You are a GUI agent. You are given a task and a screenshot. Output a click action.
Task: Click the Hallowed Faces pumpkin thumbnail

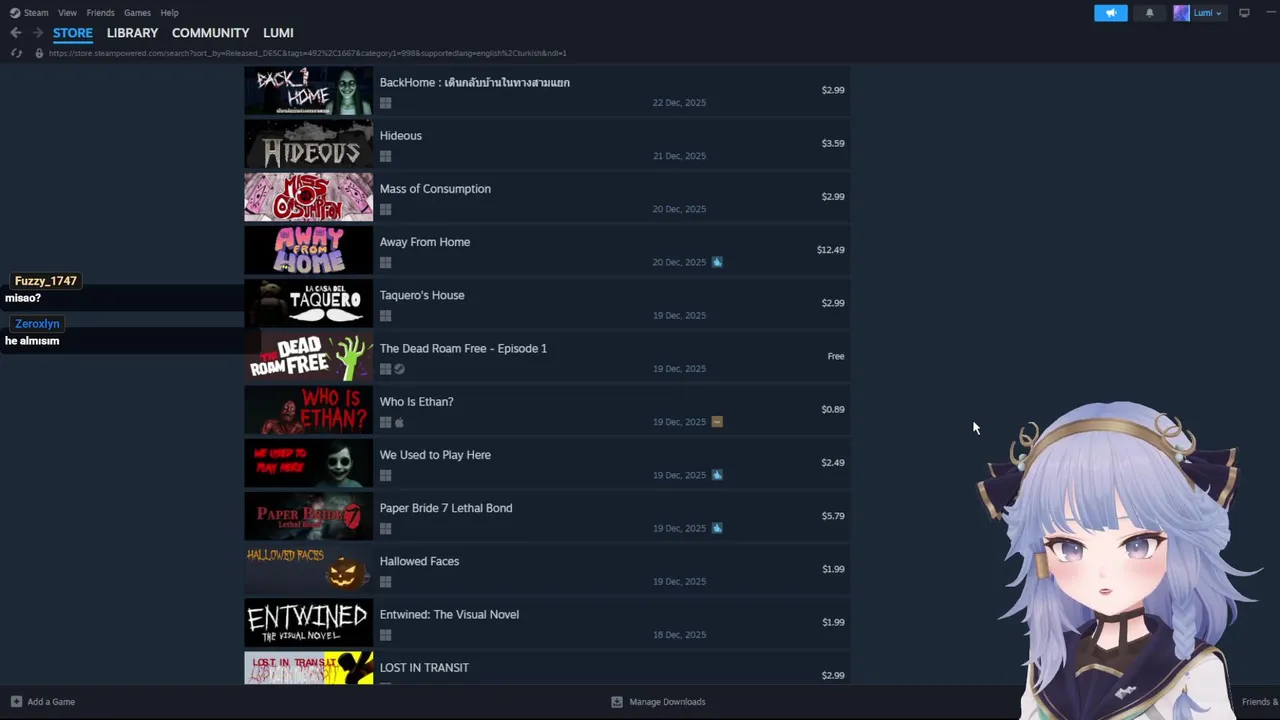pyautogui.click(x=308, y=569)
